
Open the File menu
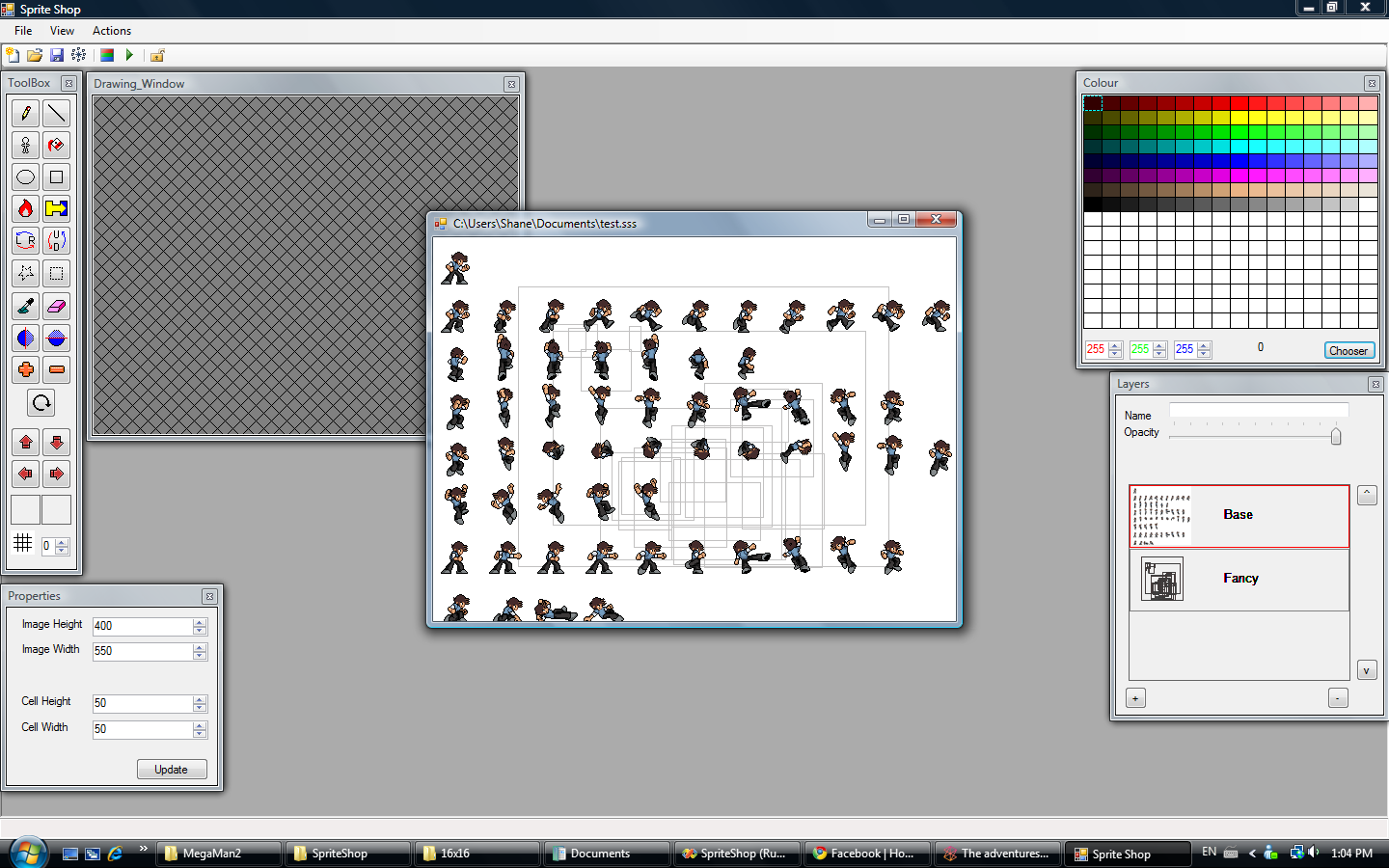(23, 31)
